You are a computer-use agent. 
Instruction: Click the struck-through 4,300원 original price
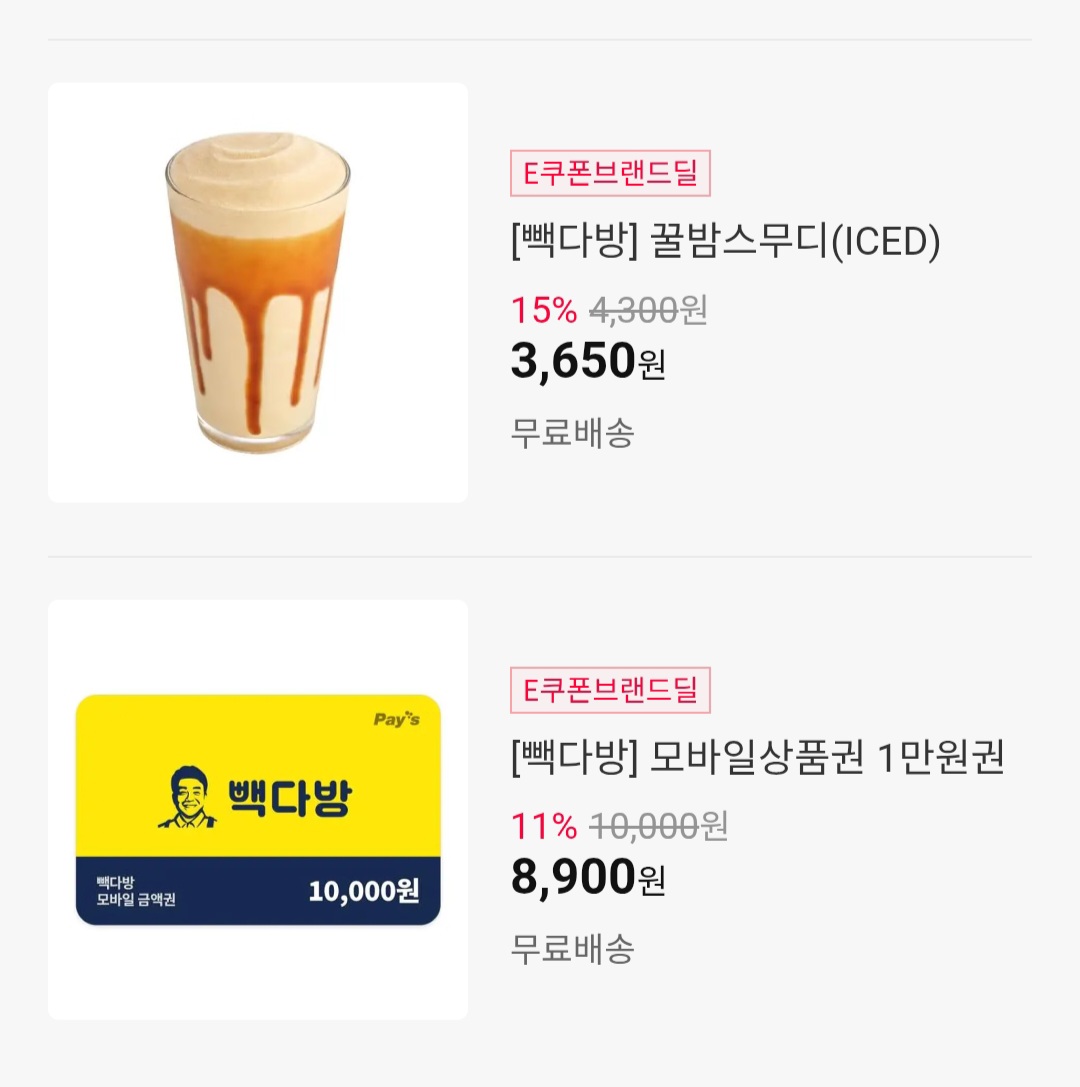tap(648, 310)
